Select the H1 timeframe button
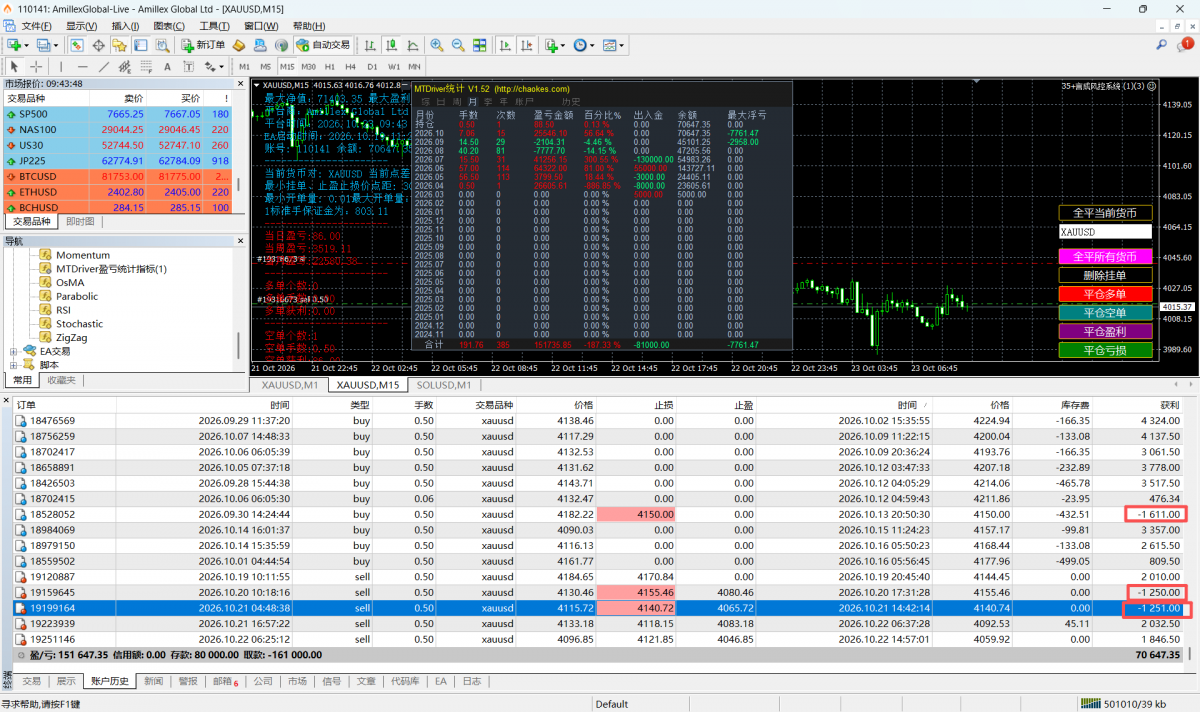This screenshot has width=1200, height=712. click(330, 66)
